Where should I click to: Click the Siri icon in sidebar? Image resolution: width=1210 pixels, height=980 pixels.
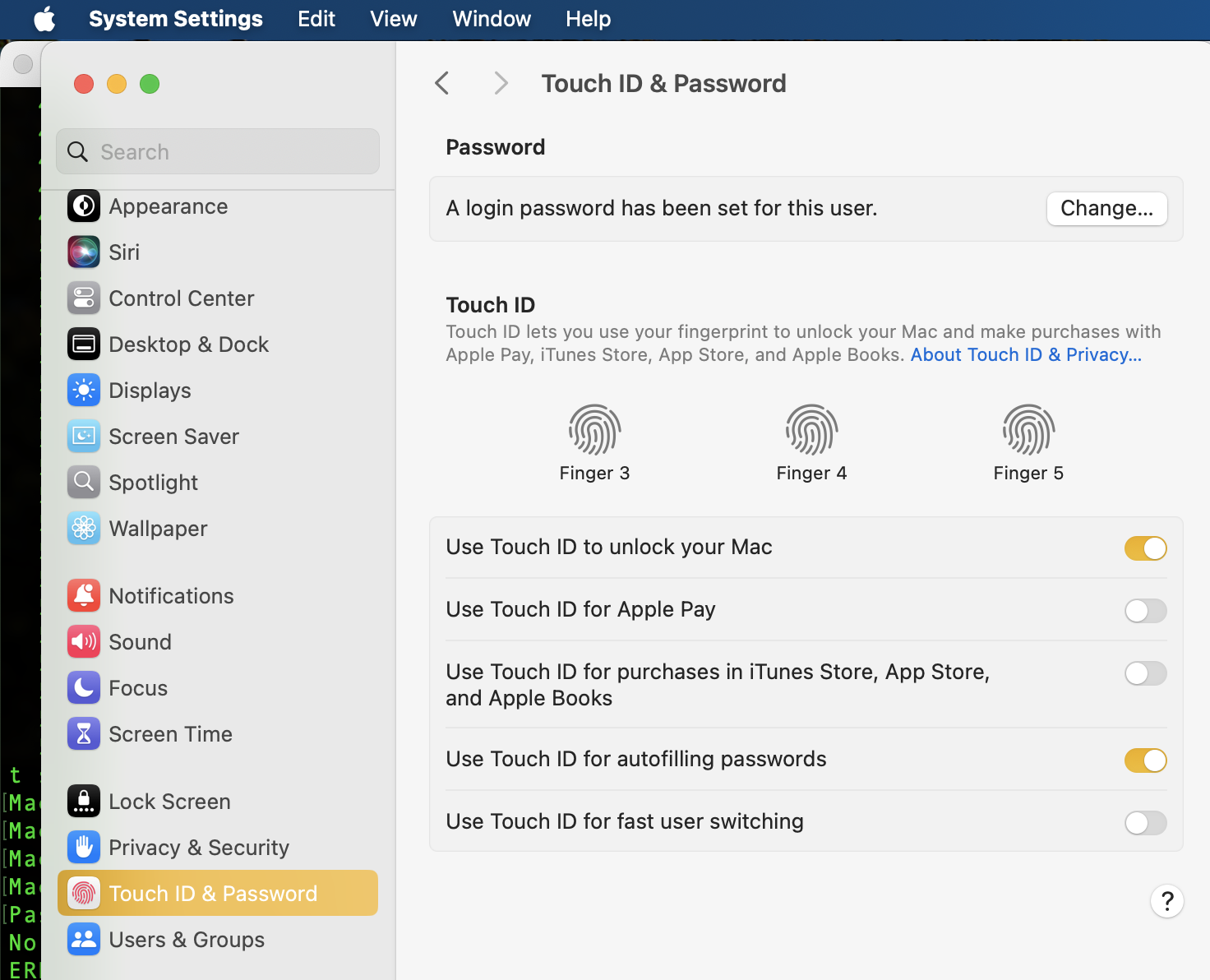(84, 252)
